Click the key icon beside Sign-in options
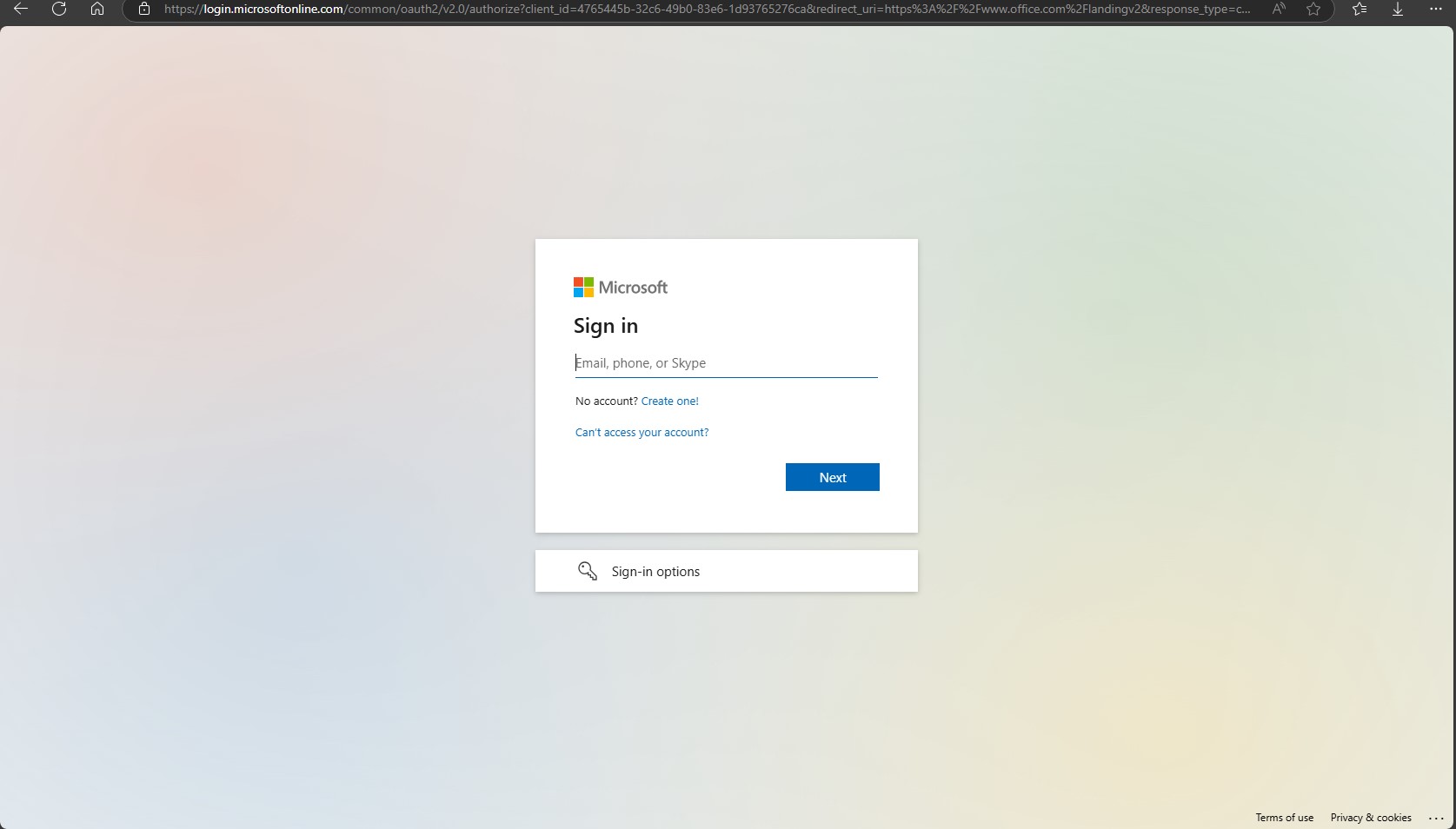Viewport: 1456px width, 829px height. [588, 571]
